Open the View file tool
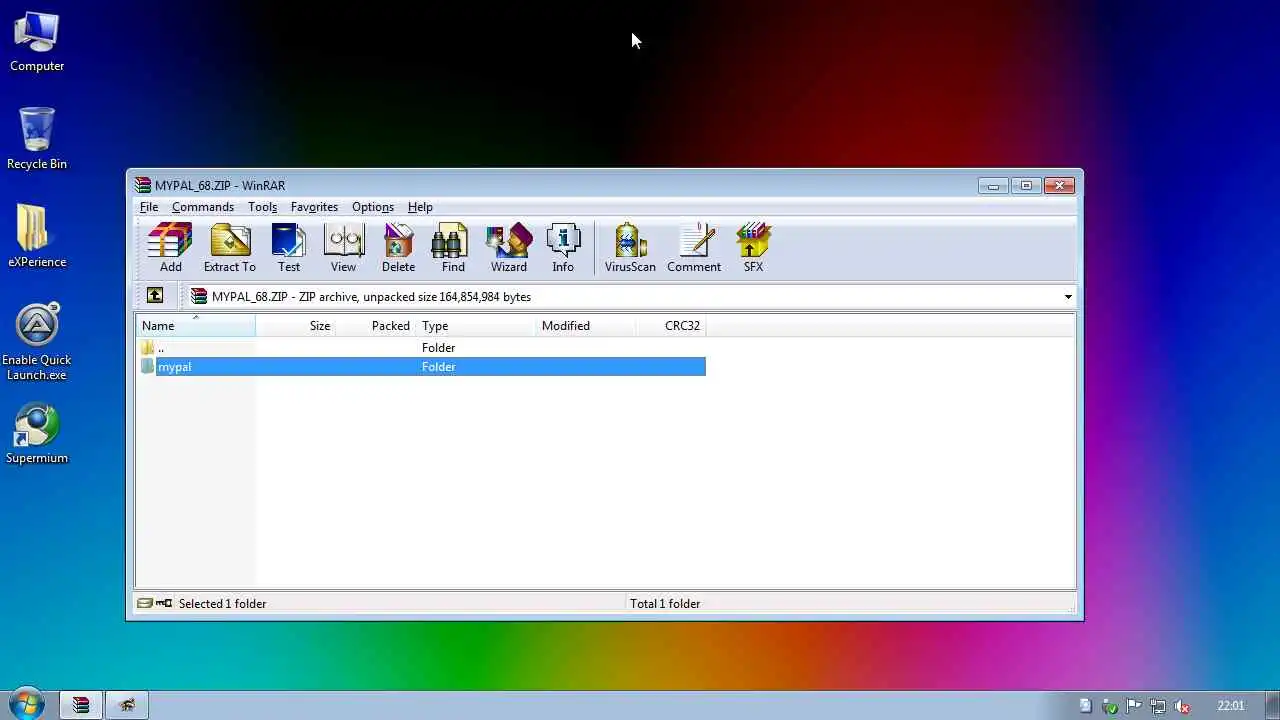The height and width of the screenshot is (720, 1280). point(343,248)
